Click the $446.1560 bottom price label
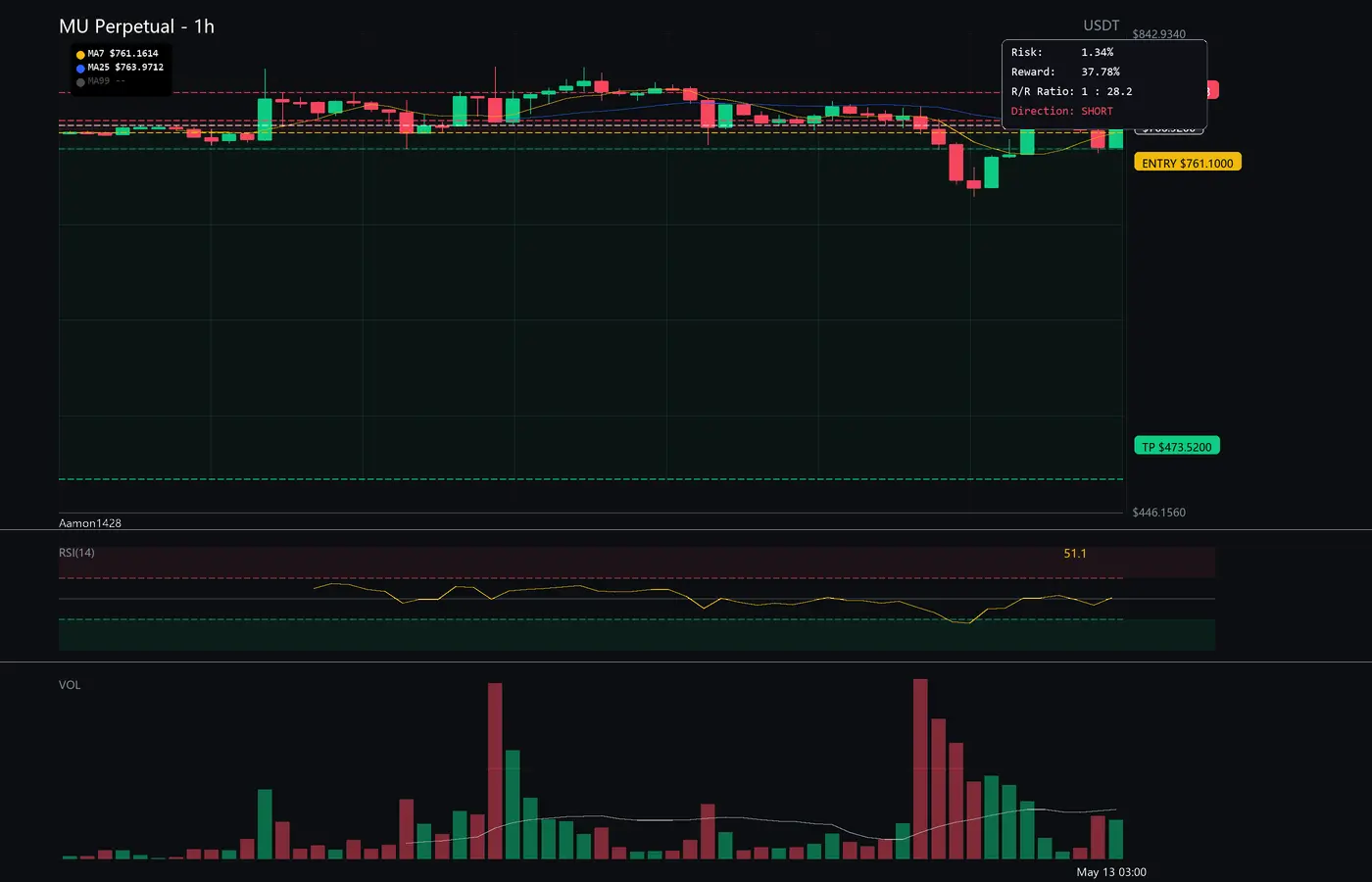 coord(1158,513)
